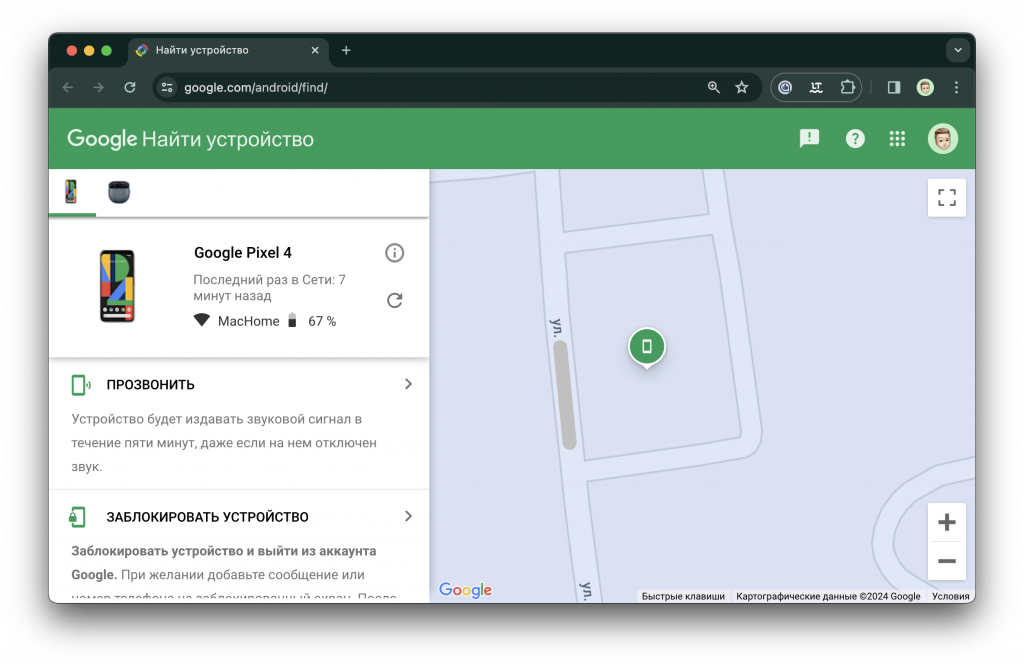Expand the Прозвонить option
1024x667 pixels.
click(x=408, y=383)
